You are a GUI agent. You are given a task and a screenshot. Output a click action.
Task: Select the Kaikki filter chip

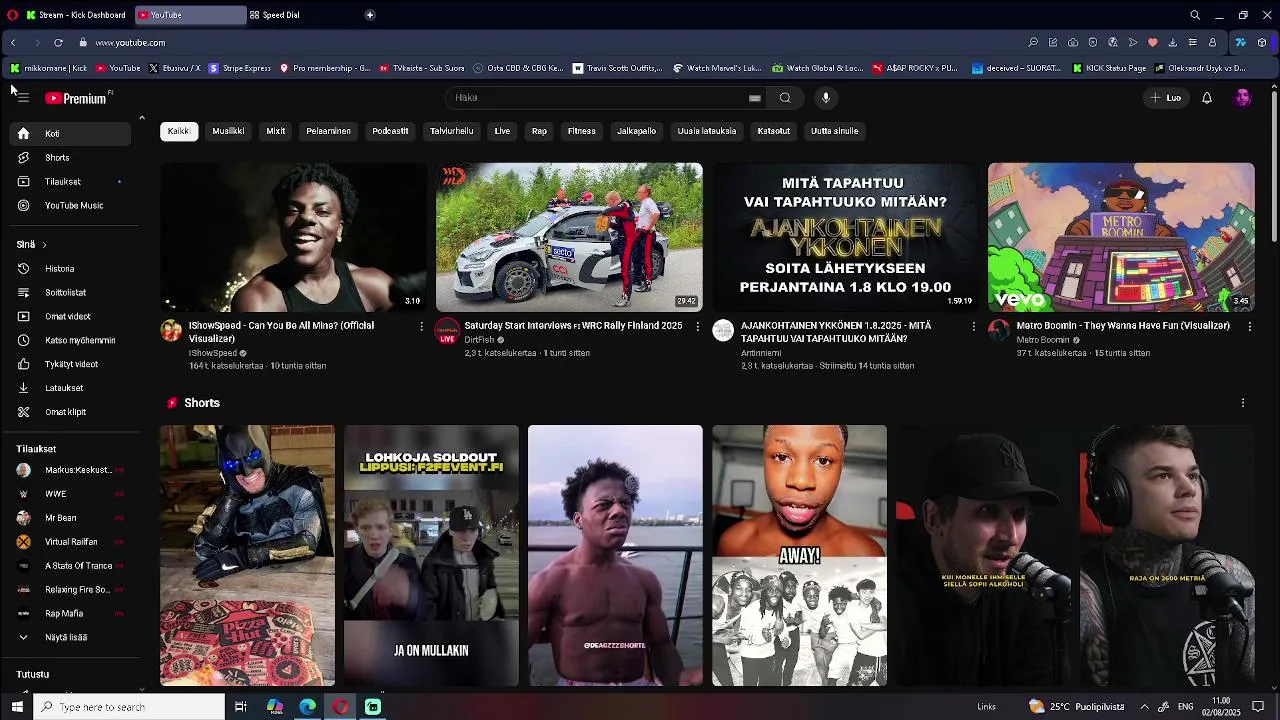click(179, 131)
